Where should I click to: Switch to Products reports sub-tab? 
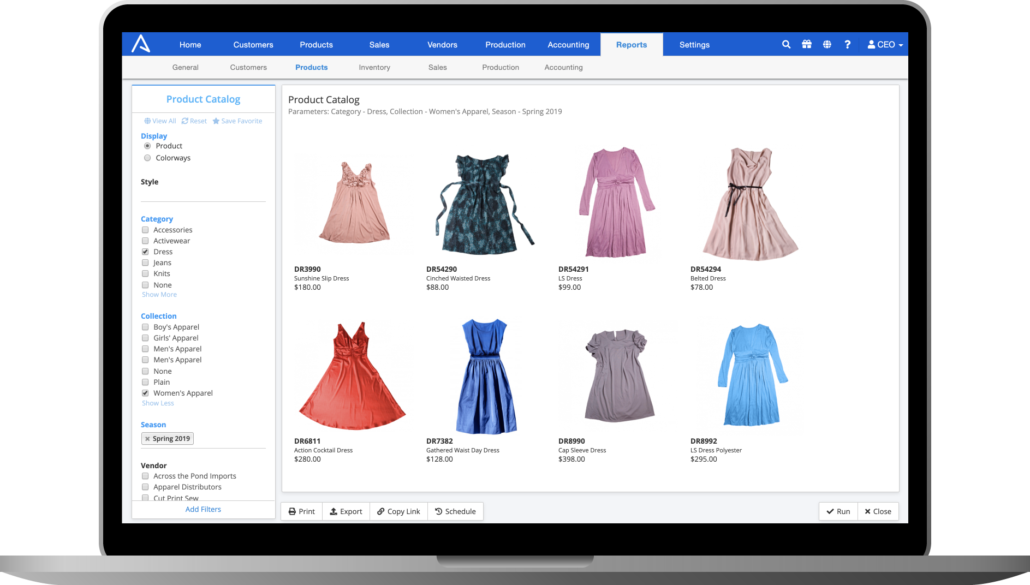(311, 67)
